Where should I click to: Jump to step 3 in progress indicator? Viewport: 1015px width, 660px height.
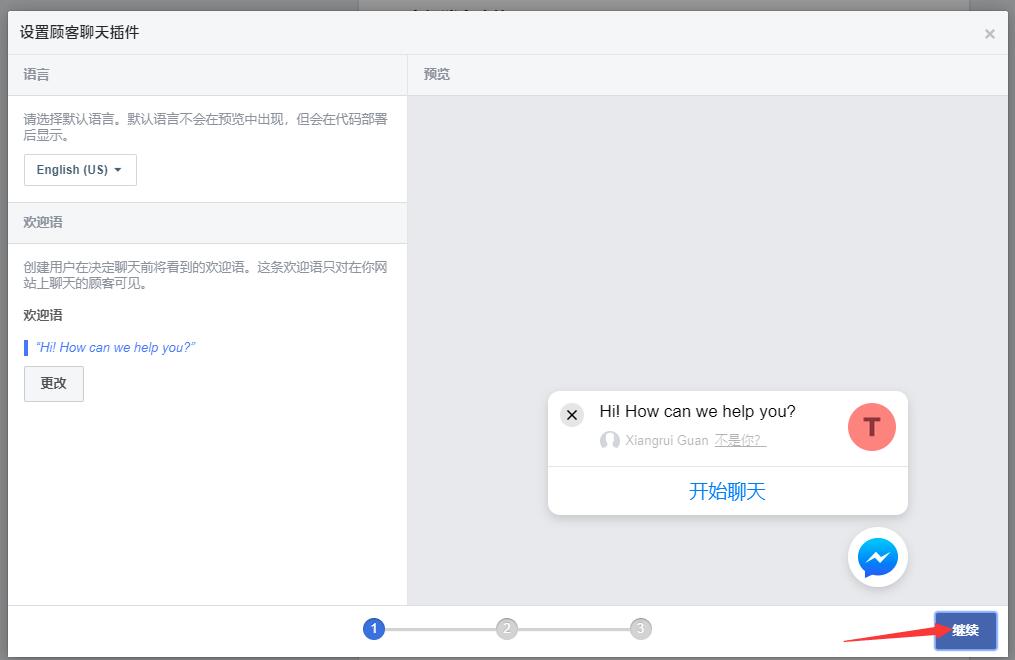641,629
